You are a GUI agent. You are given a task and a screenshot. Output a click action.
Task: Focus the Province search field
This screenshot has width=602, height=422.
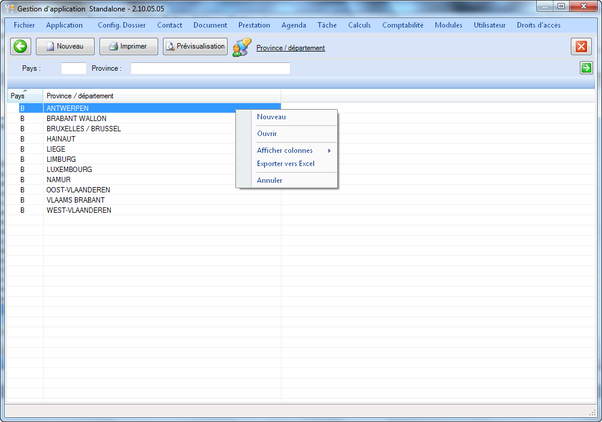pyautogui.click(x=210, y=69)
